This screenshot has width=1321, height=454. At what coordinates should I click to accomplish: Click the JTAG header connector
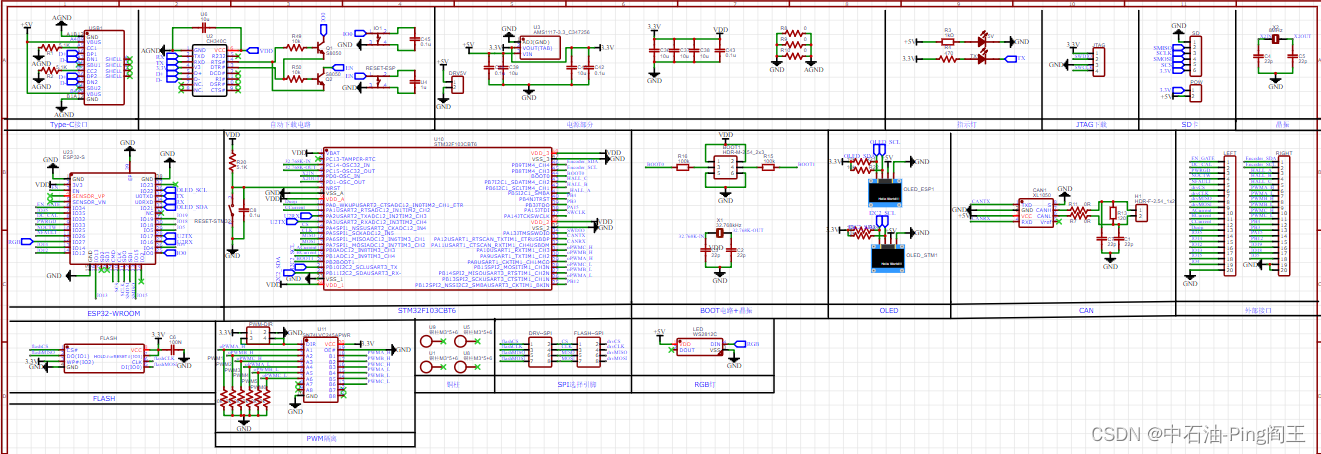[x=1098, y=62]
